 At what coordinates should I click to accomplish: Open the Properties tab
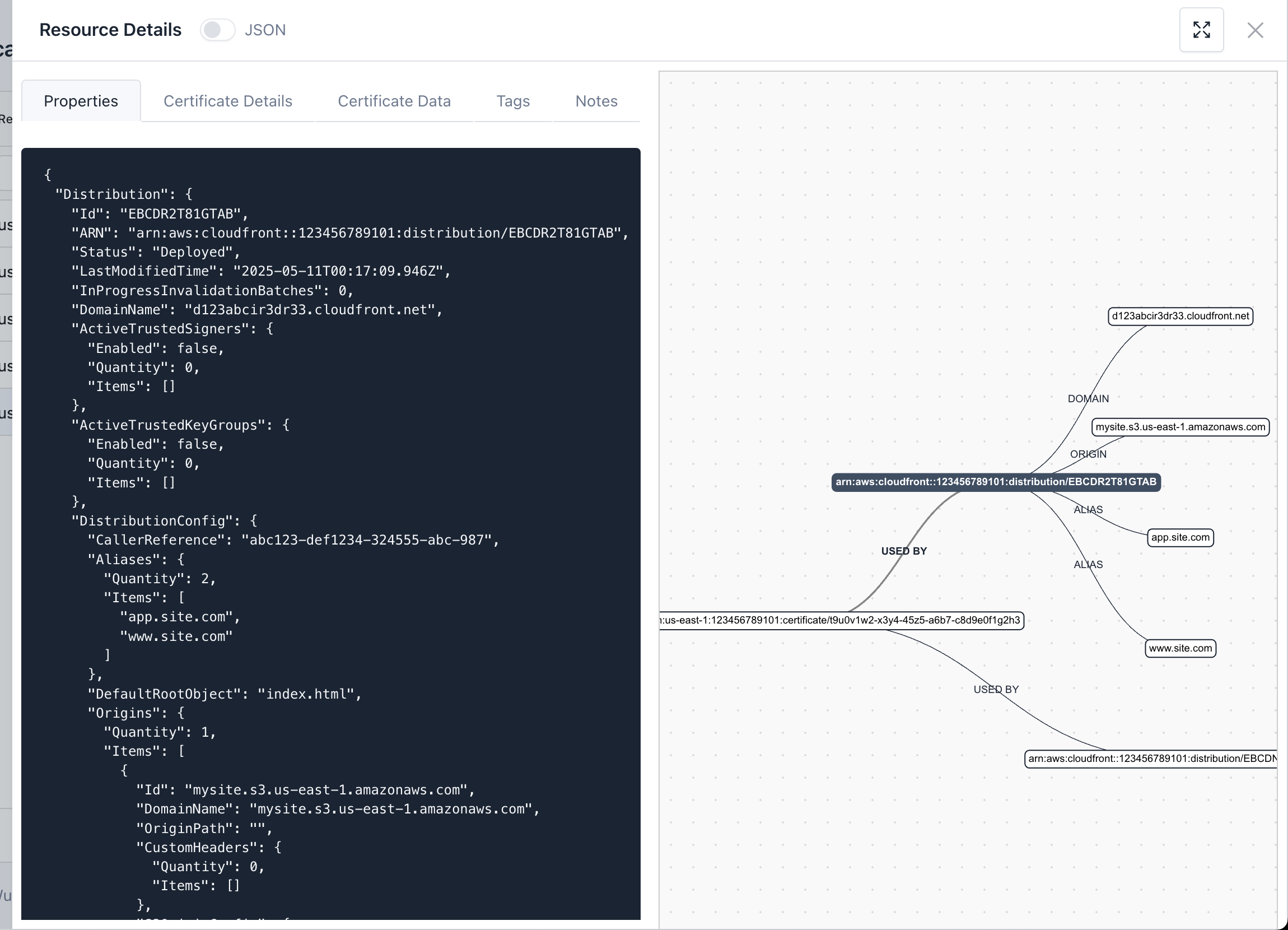click(81, 100)
